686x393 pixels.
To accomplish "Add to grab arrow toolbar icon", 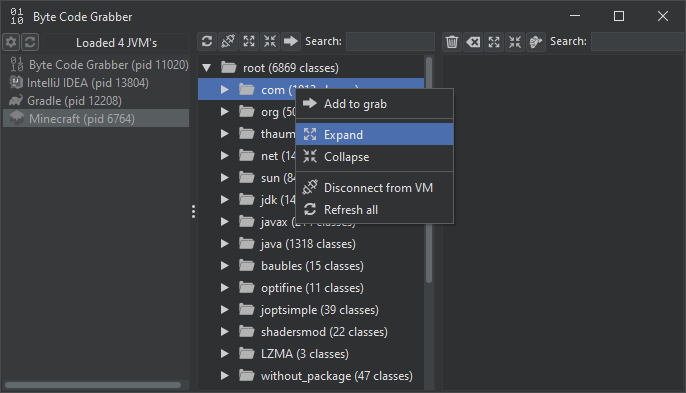I will [x=291, y=42].
